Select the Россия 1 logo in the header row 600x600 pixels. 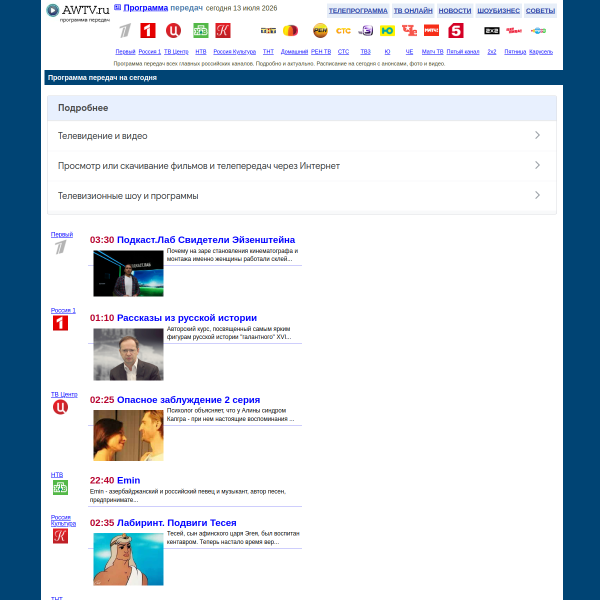pos(148,31)
